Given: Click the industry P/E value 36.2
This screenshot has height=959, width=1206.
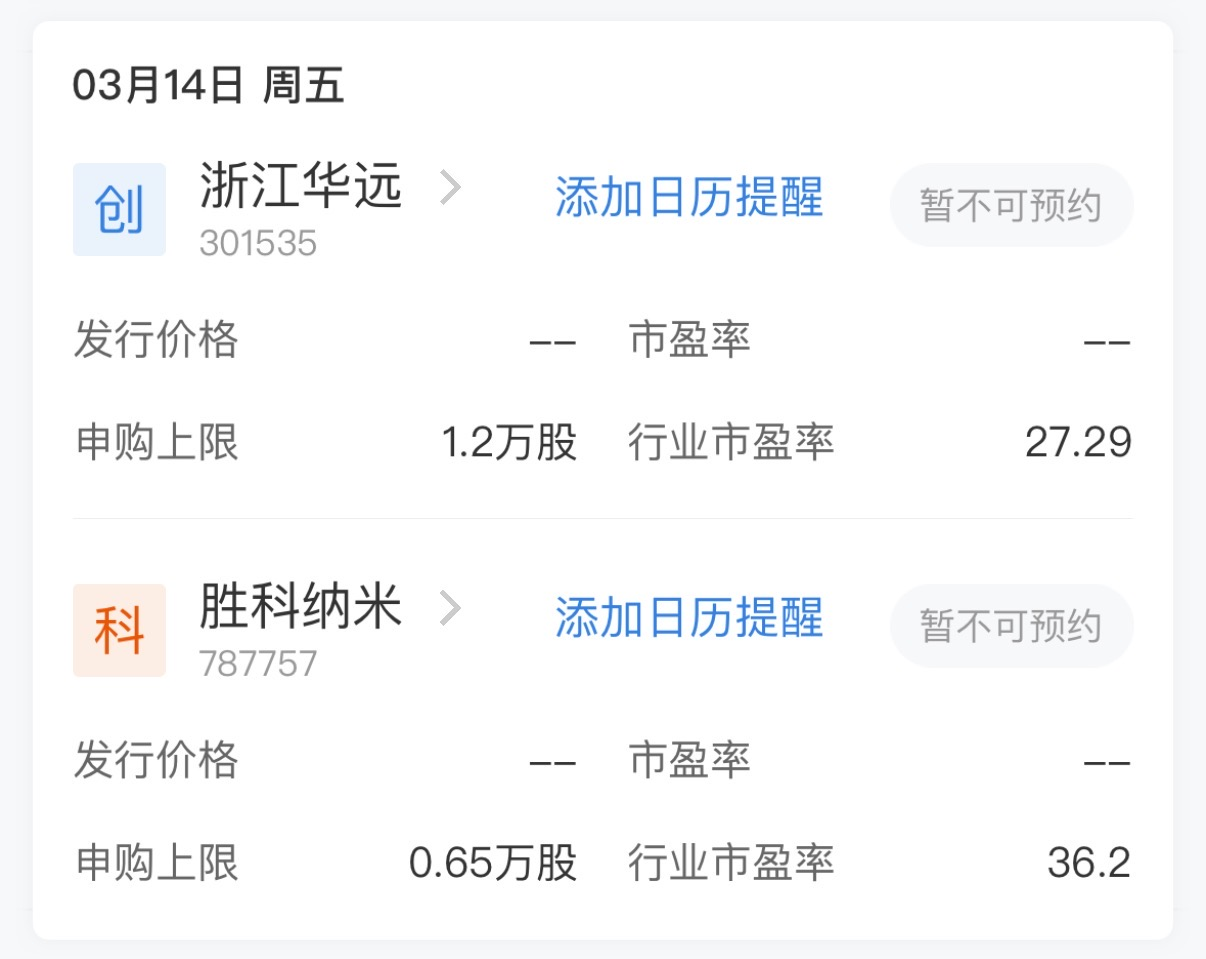Looking at the screenshot, I should [1089, 863].
